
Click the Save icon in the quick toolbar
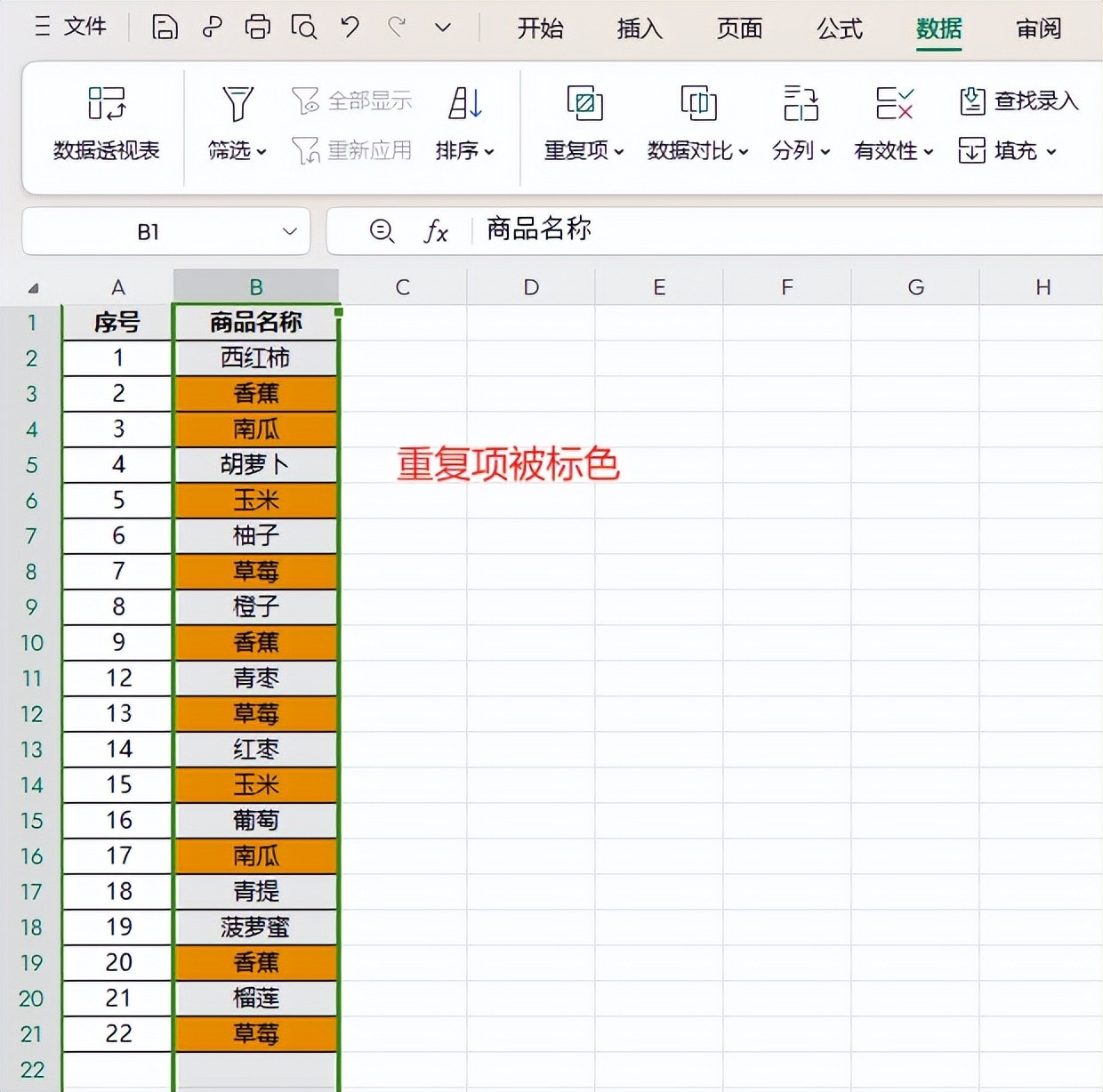[165, 28]
